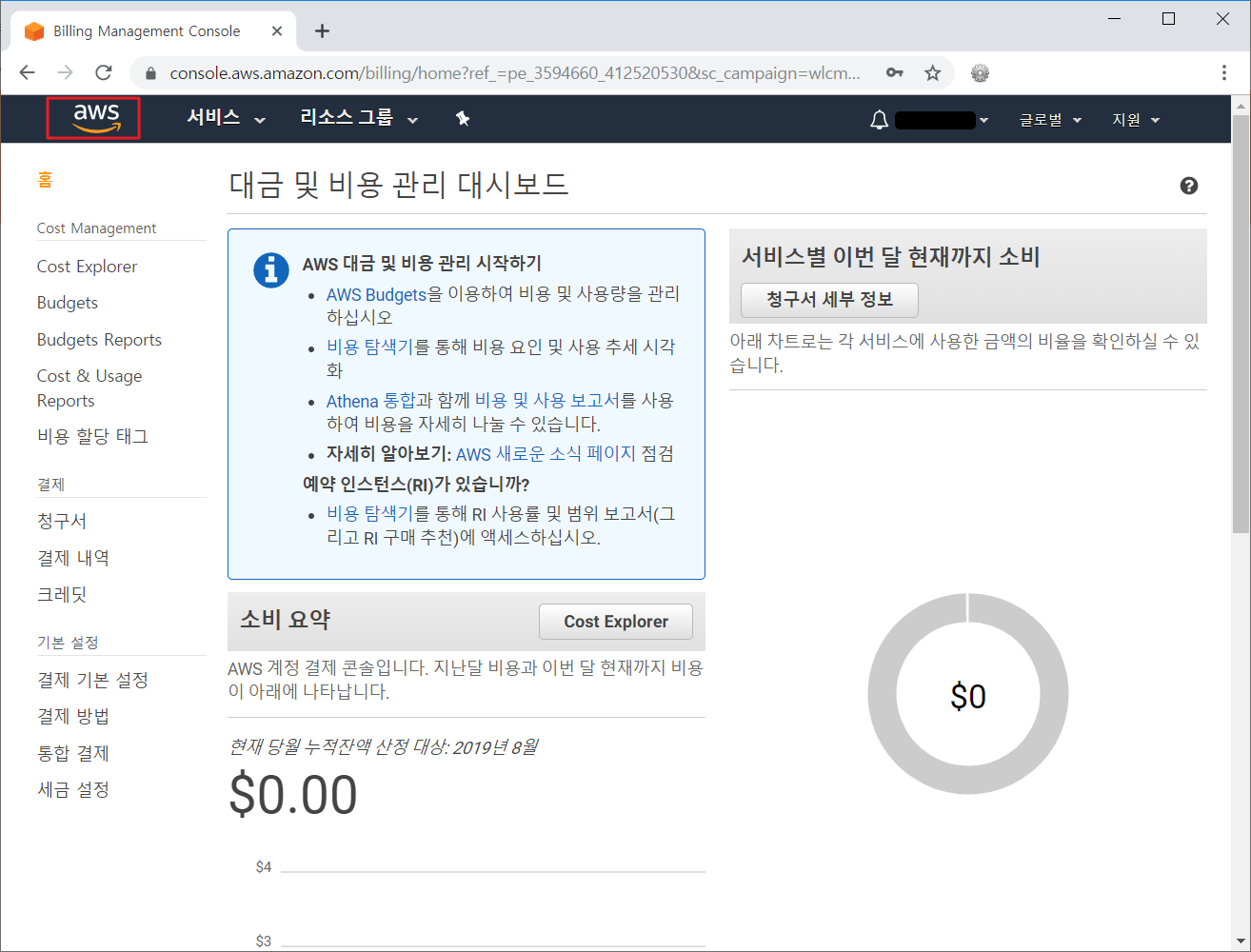View site lock security info
The width and height of the screenshot is (1251, 952).
tap(150, 73)
